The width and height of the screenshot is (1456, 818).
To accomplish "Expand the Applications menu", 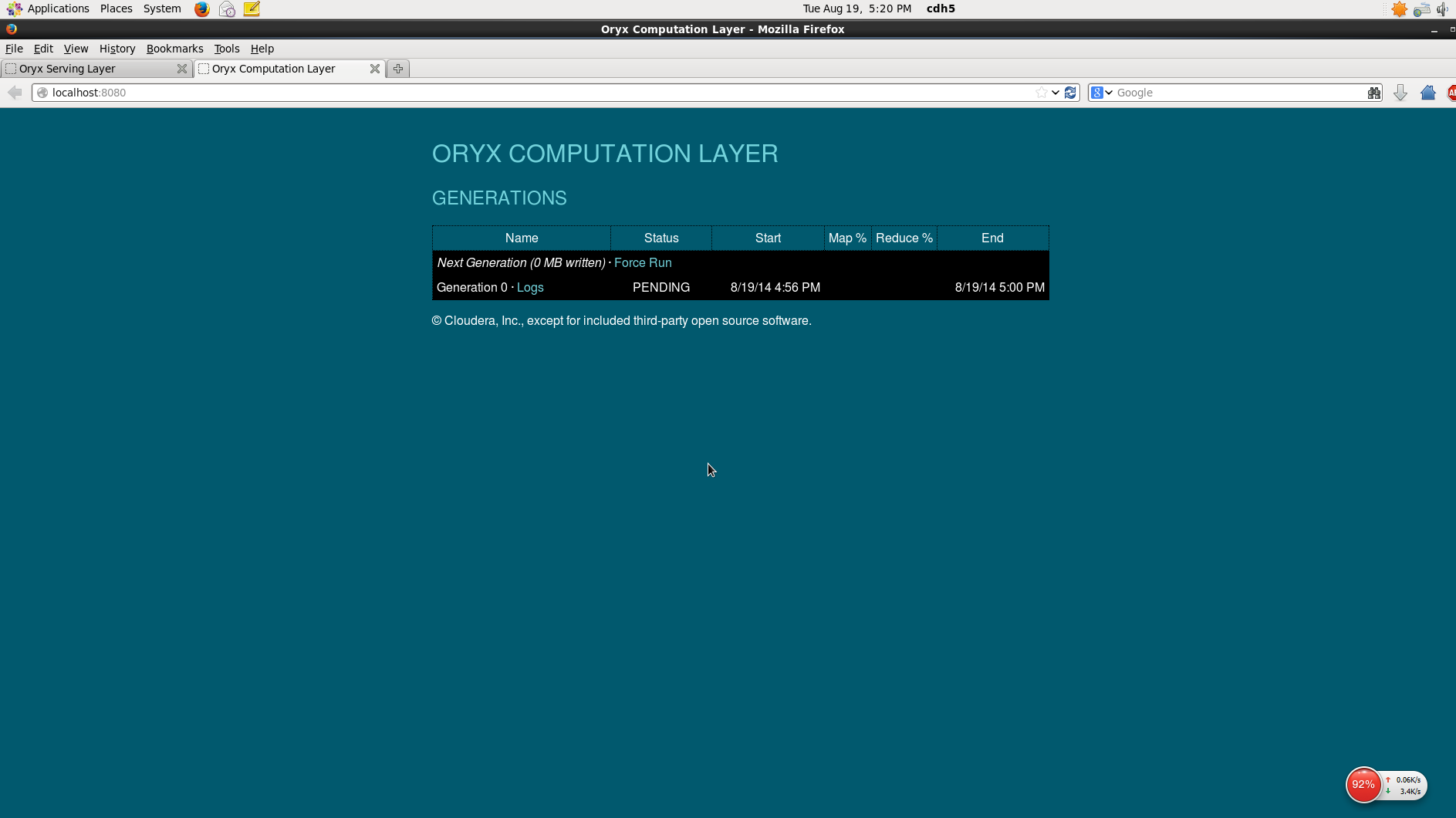I will point(58,8).
